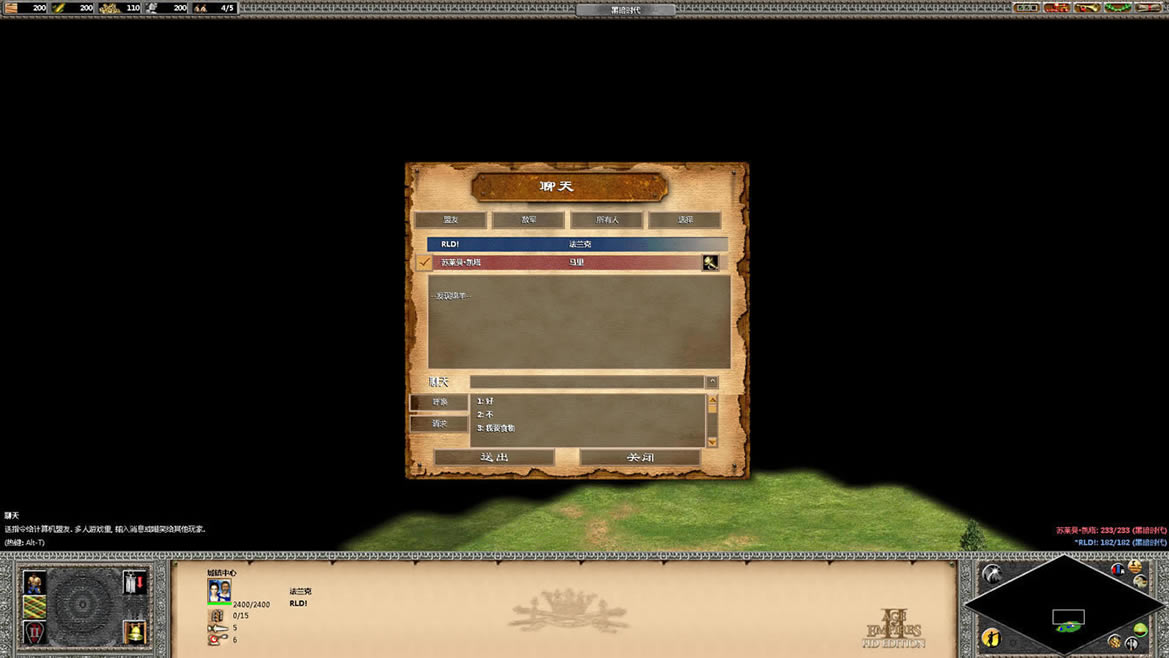Select the 盟友 (Allies) tab
Image resolution: width=1169 pixels, height=658 pixels.
[x=451, y=220]
